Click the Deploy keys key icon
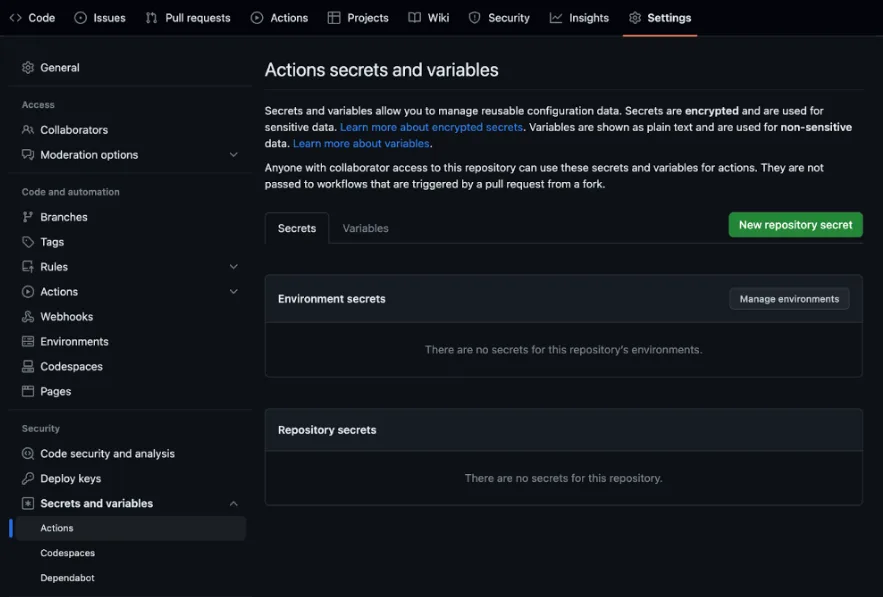Image resolution: width=883 pixels, height=597 pixels. pyautogui.click(x=28, y=478)
